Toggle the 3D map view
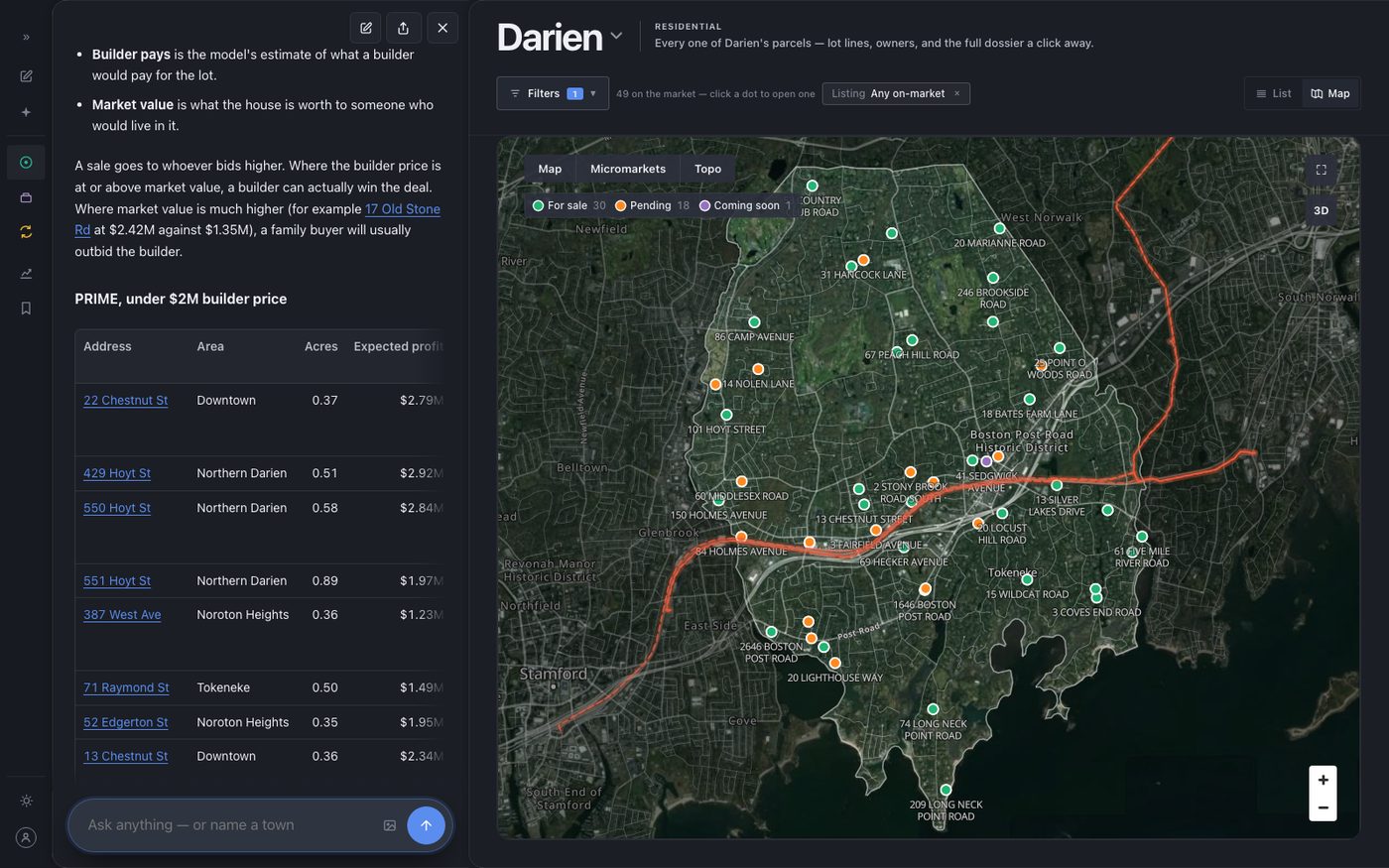The height and width of the screenshot is (868, 1389). pyautogui.click(x=1322, y=210)
